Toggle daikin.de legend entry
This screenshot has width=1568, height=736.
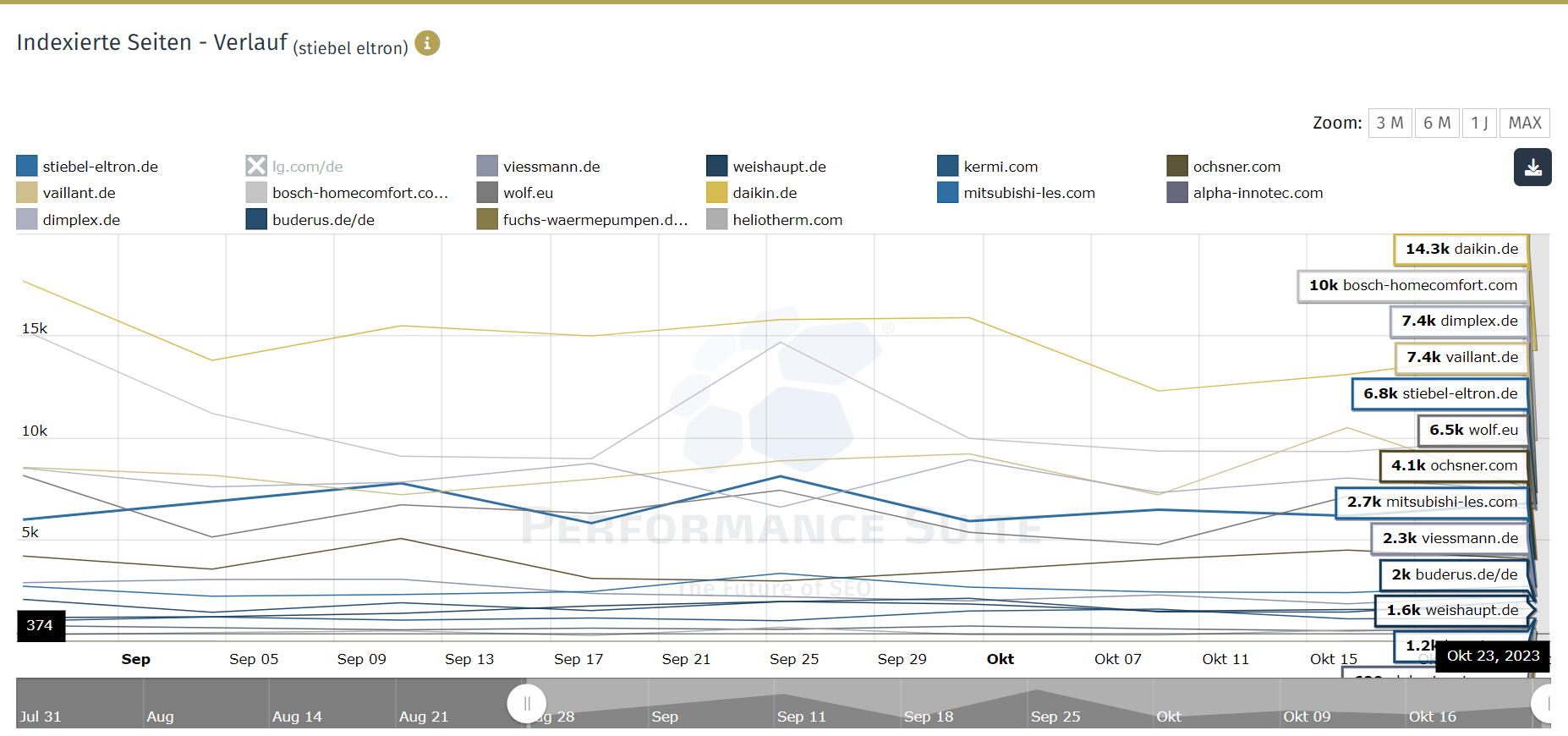coord(752,192)
